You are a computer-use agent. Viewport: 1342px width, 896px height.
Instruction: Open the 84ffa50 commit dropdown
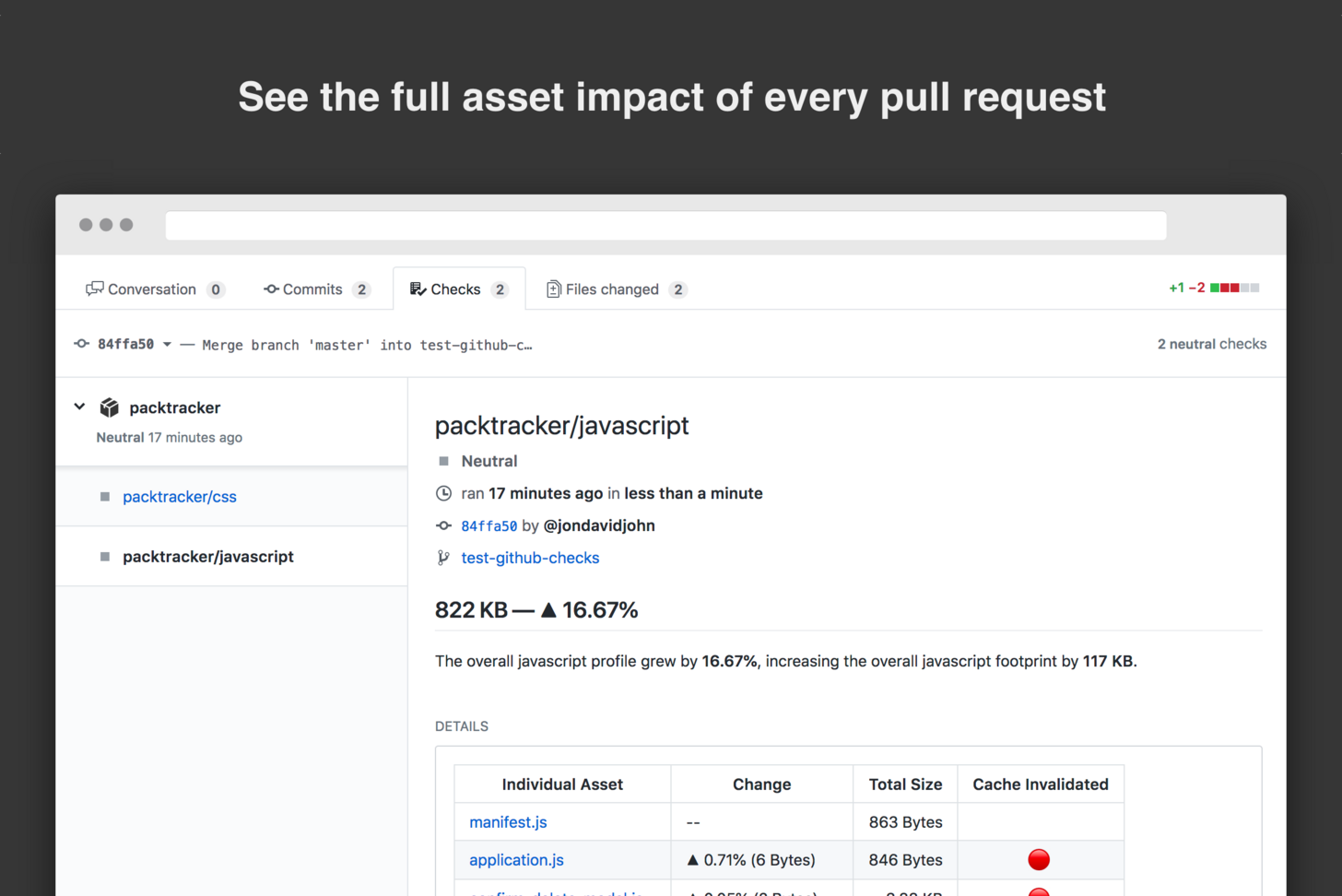pos(167,343)
